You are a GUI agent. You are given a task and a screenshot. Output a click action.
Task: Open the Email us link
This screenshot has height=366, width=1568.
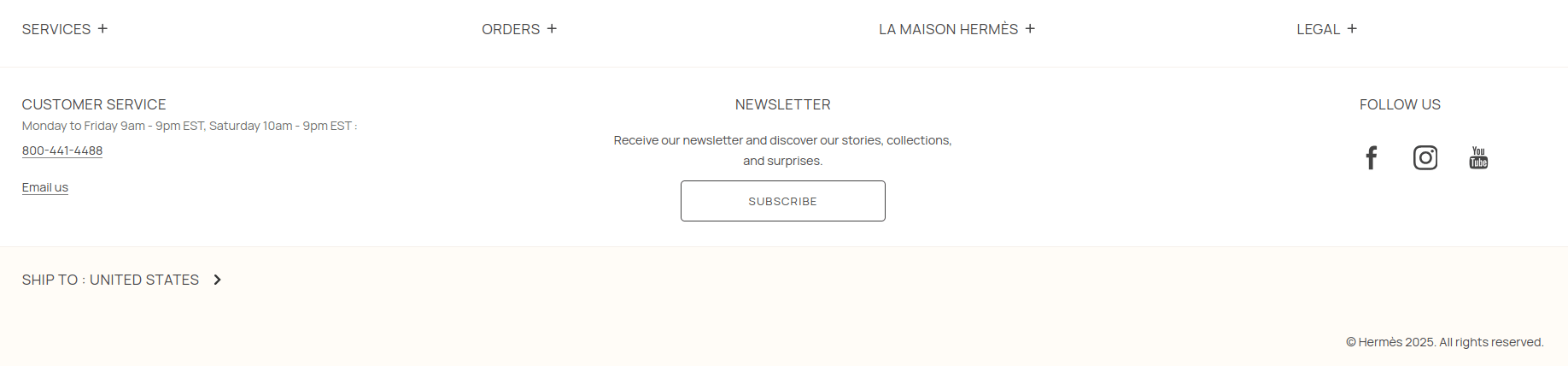45,187
